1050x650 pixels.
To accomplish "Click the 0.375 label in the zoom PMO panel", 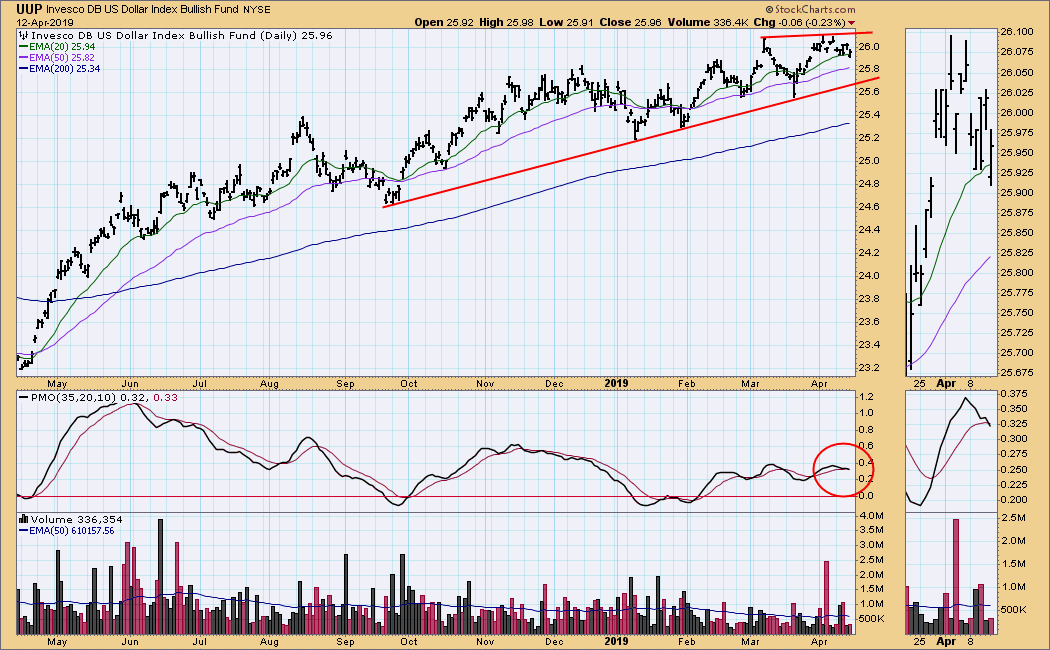I will point(1015,394).
